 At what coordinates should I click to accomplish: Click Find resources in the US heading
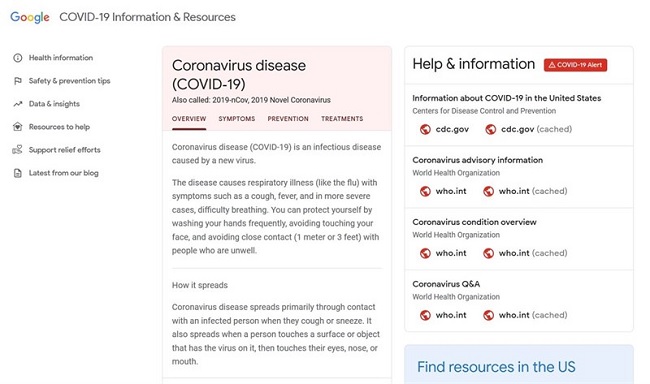pos(496,367)
